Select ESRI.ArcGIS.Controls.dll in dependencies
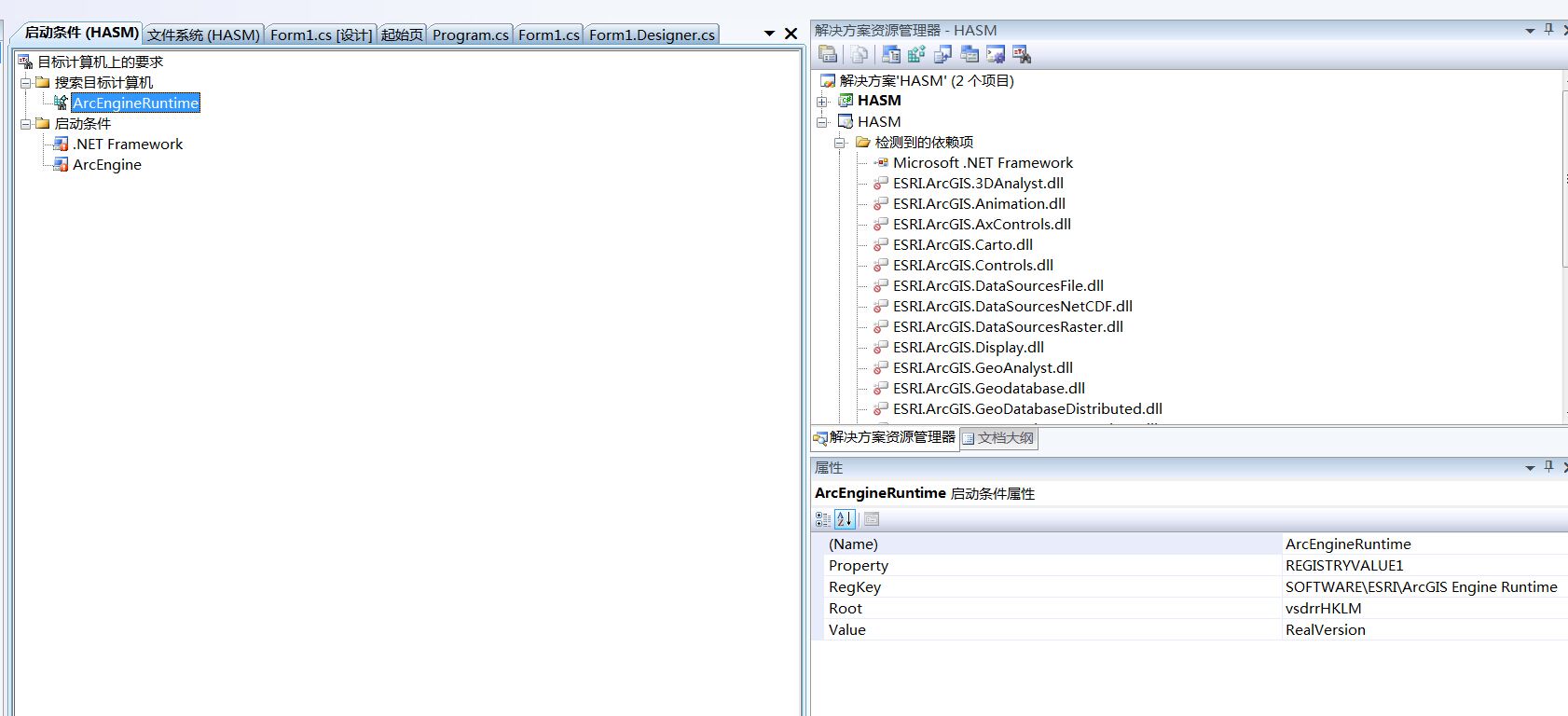The height and width of the screenshot is (716, 1568). coord(973,265)
